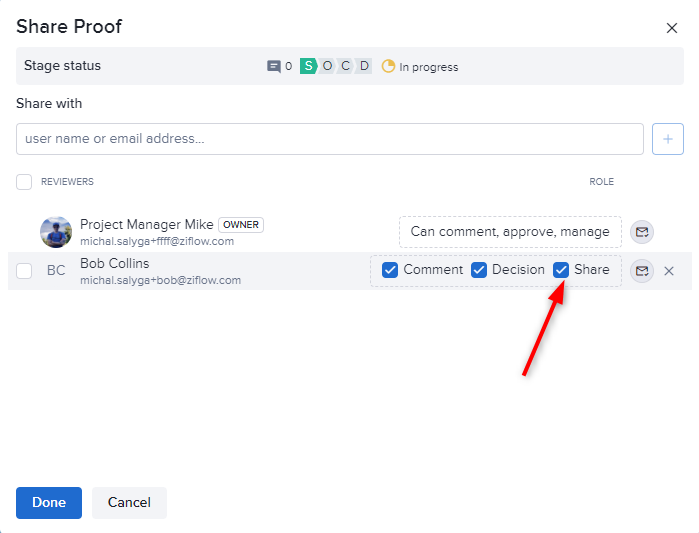
Task: Select all reviewers with the header checkbox
Action: coord(24,182)
